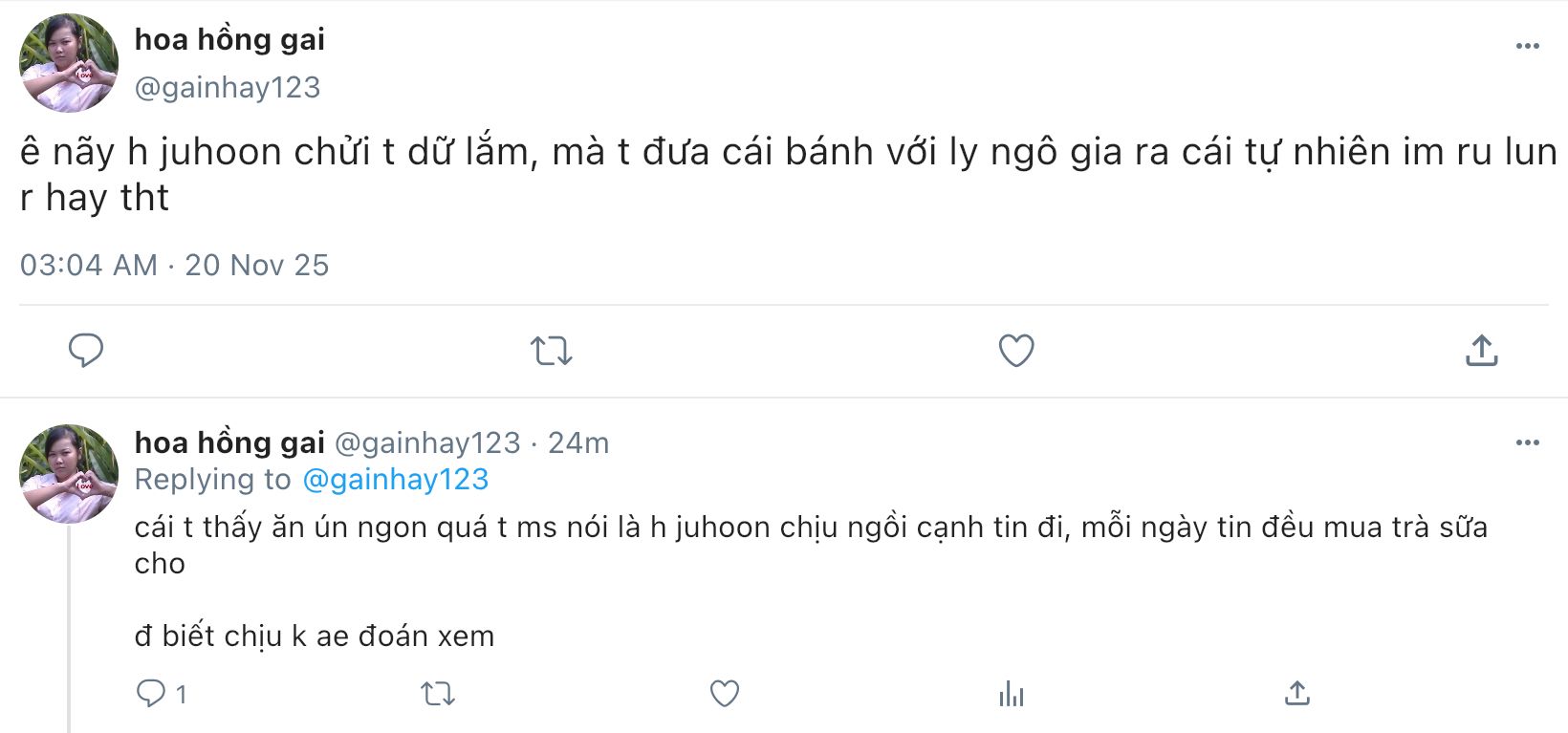Like the reply tweet

point(724,693)
